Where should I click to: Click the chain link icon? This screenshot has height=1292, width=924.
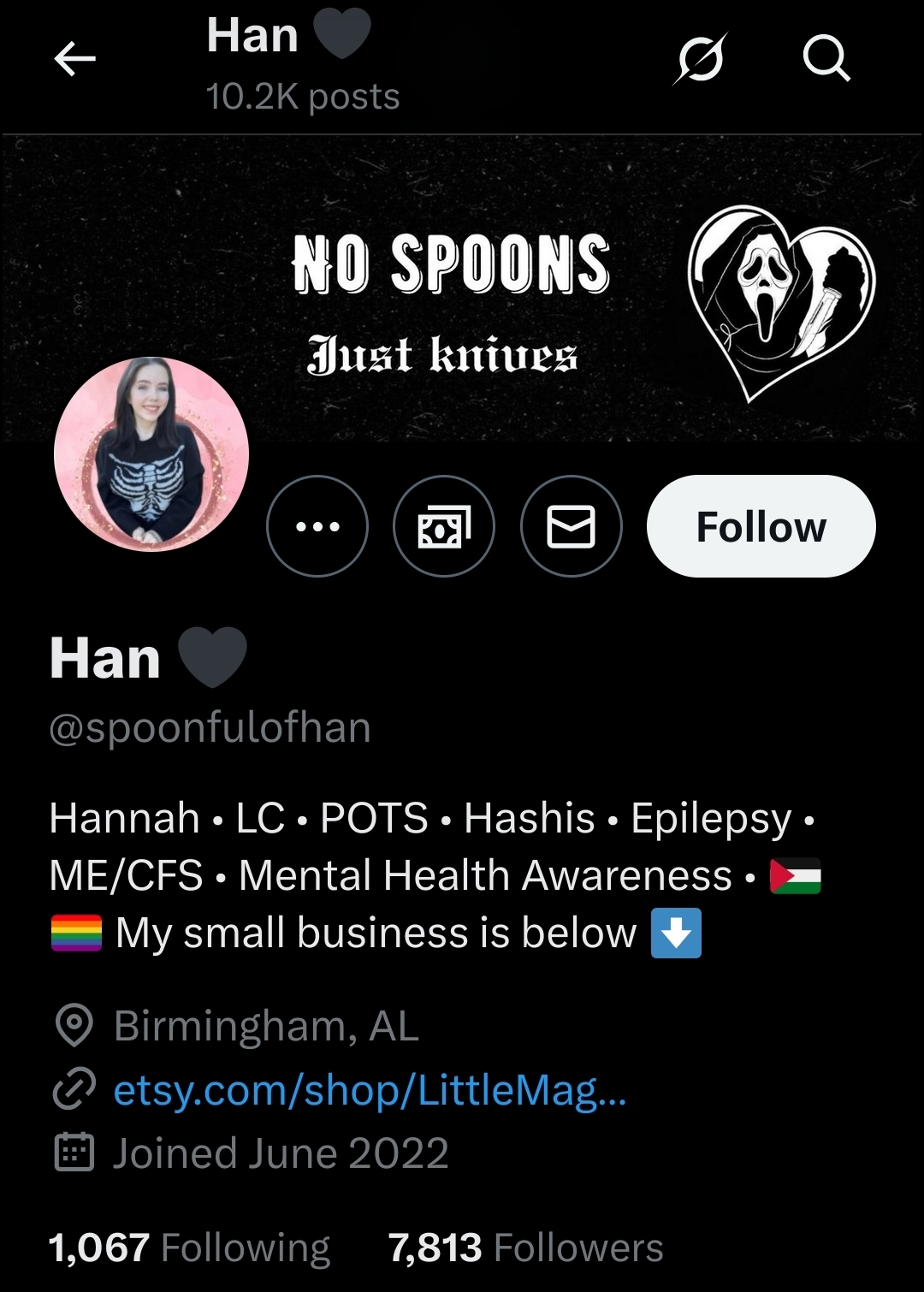click(74, 1089)
